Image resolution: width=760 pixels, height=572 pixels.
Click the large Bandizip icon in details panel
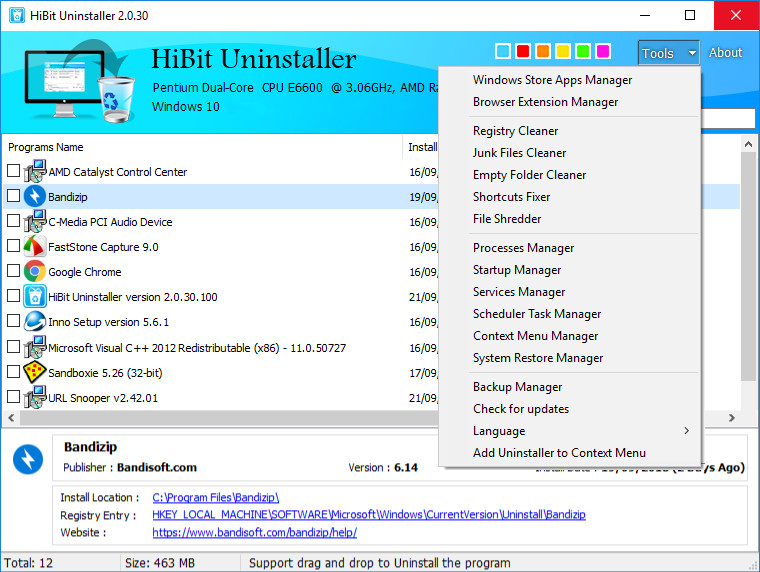coord(28,459)
